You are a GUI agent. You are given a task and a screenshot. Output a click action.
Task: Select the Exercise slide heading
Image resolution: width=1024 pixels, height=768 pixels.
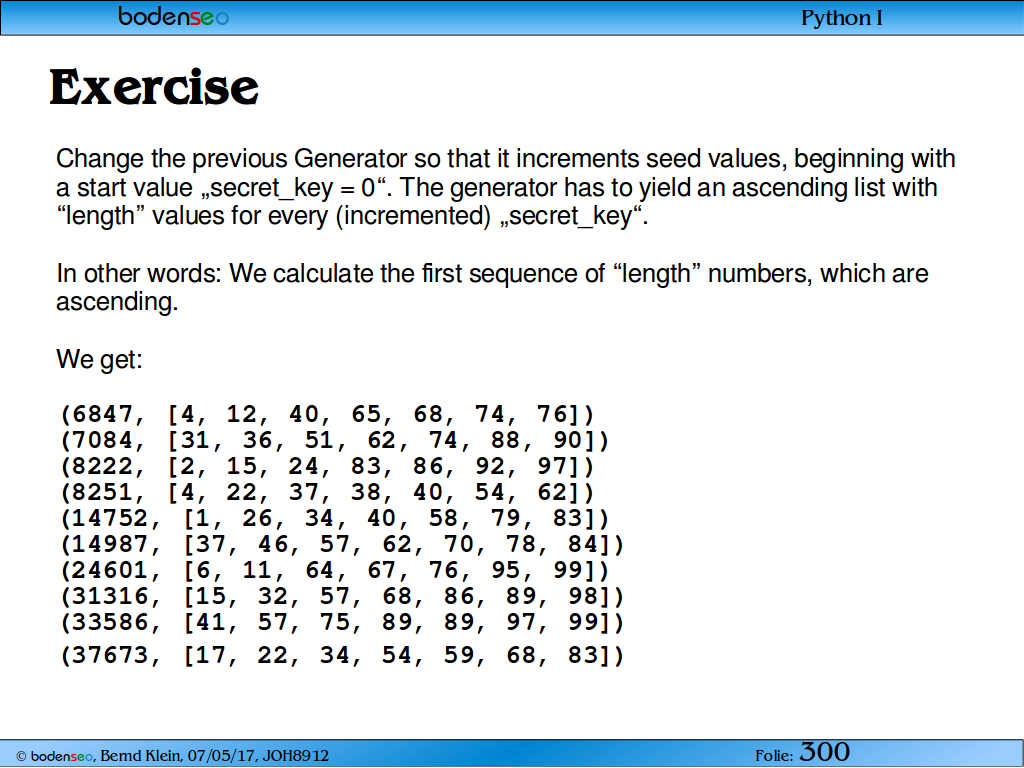pyautogui.click(x=154, y=87)
